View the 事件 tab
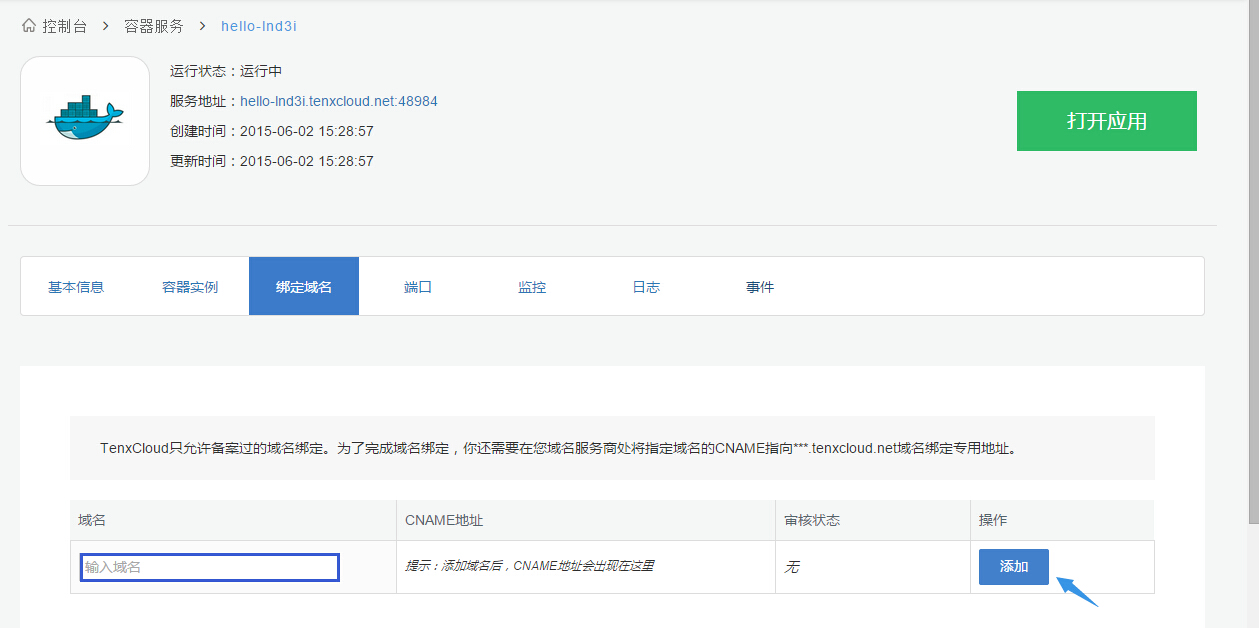 tap(760, 287)
